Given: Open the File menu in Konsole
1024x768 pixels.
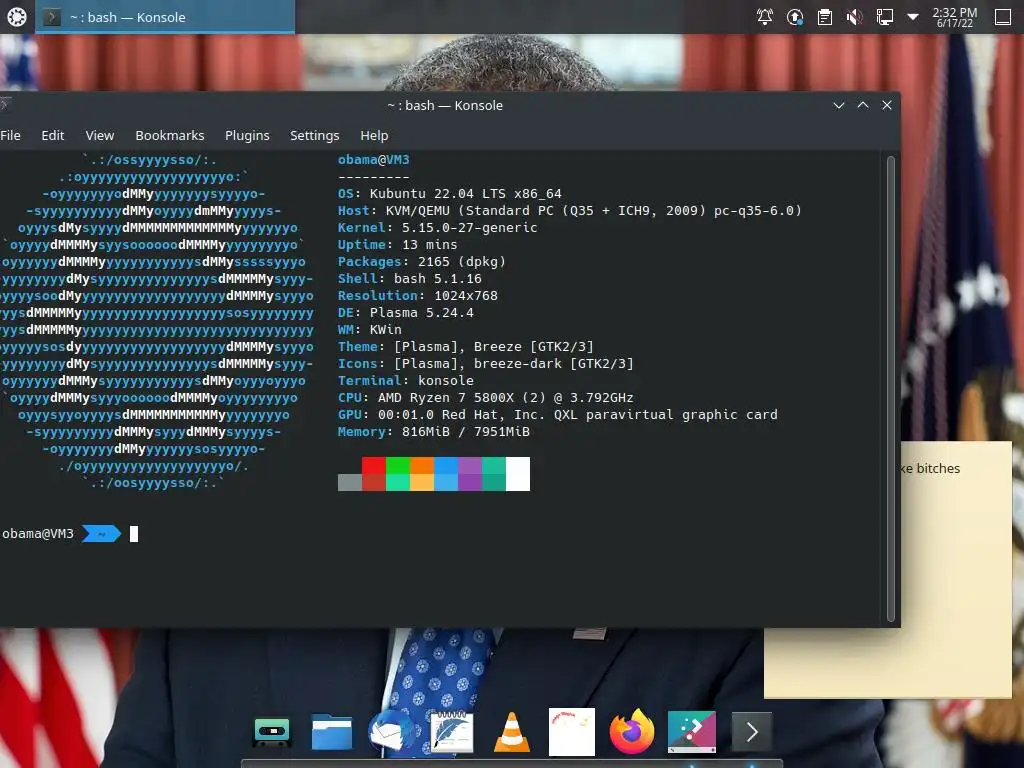Looking at the screenshot, I should click(10, 135).
